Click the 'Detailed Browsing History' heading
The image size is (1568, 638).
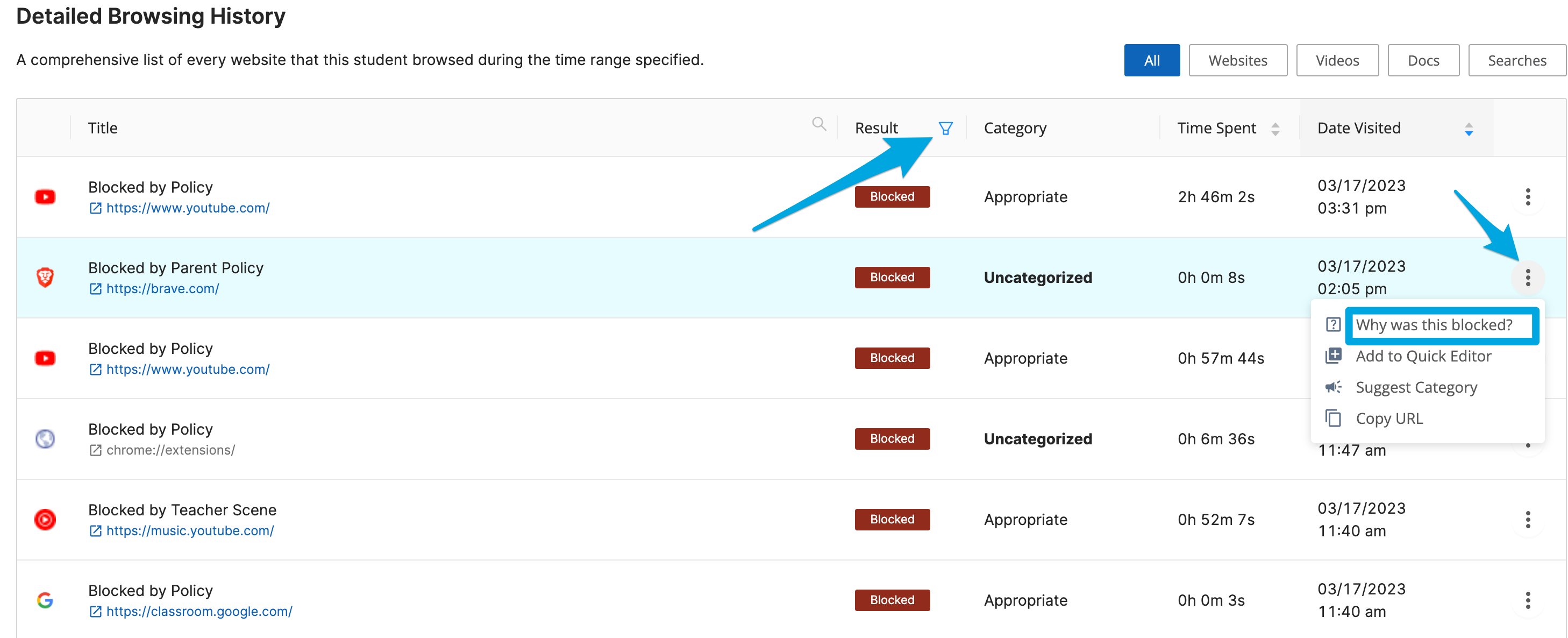coord(151,16)
